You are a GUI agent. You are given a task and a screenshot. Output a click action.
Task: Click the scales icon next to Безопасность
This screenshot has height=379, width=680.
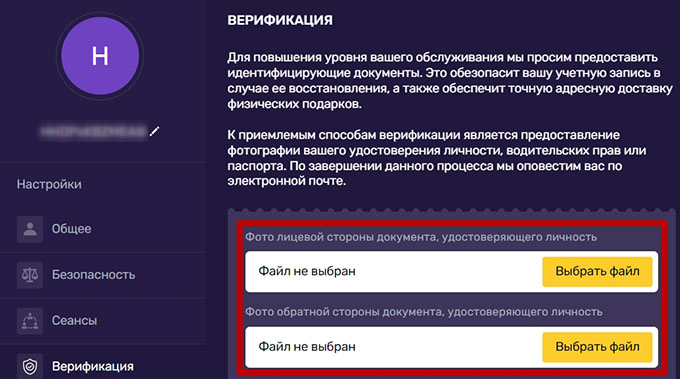click(30, 275)
